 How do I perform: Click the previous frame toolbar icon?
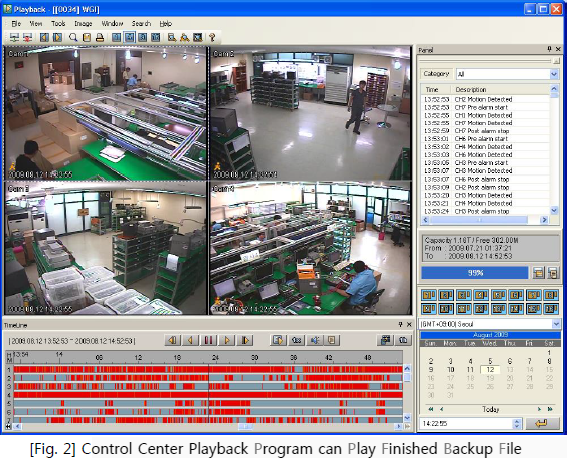[44, 37]
